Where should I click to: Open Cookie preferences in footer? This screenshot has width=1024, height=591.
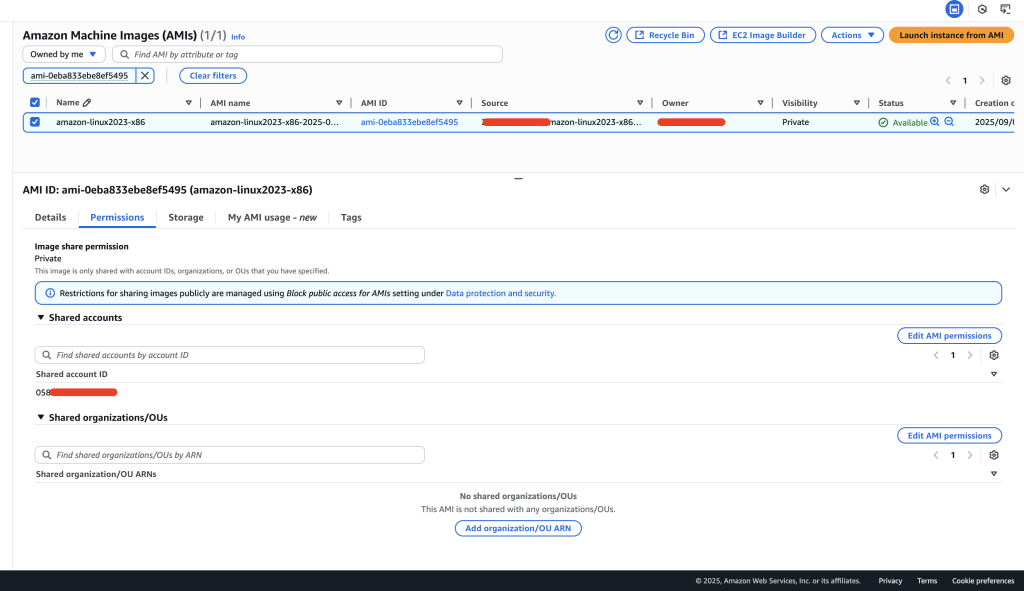pos(983,581)
